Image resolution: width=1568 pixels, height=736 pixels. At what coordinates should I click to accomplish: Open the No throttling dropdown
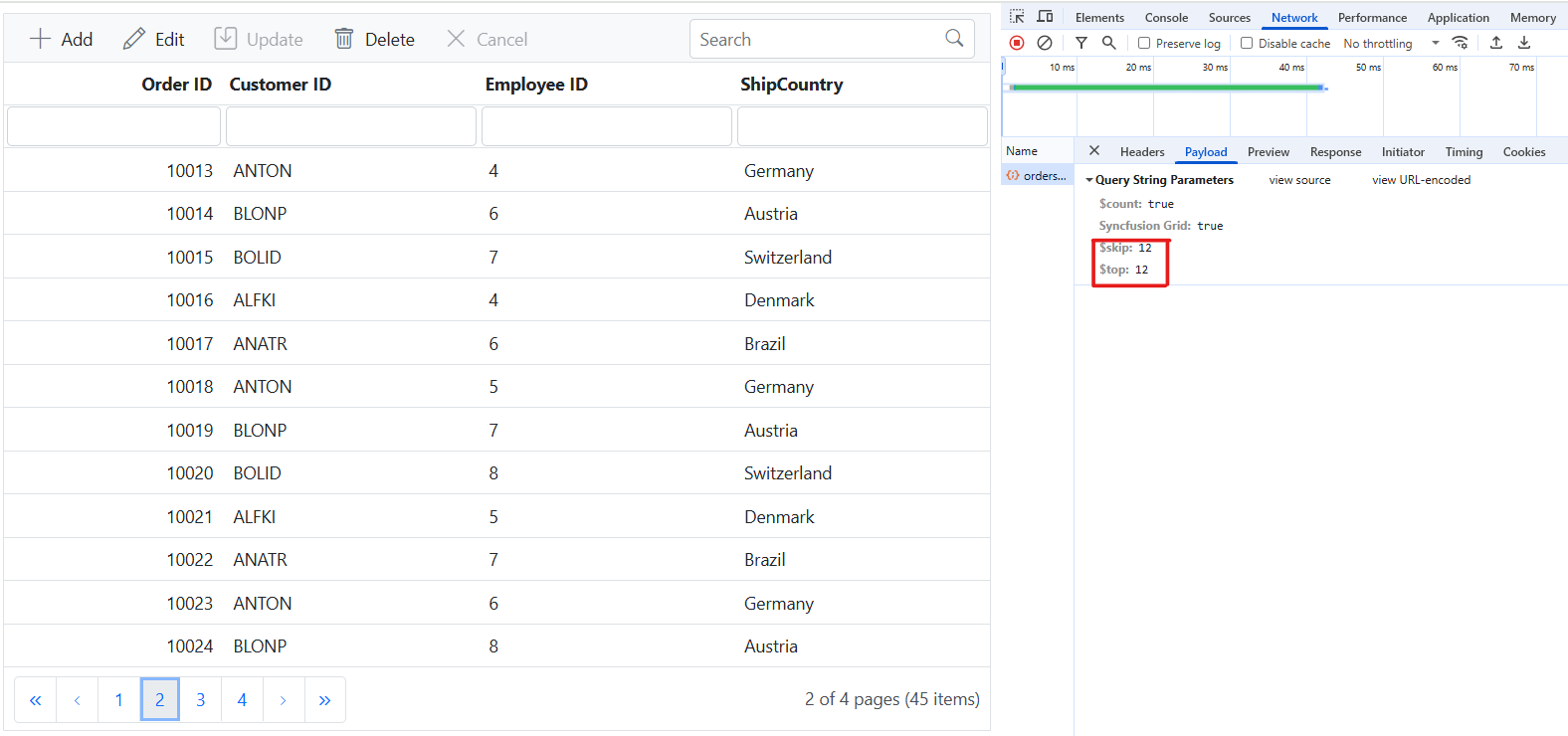tap(1391, 44)
